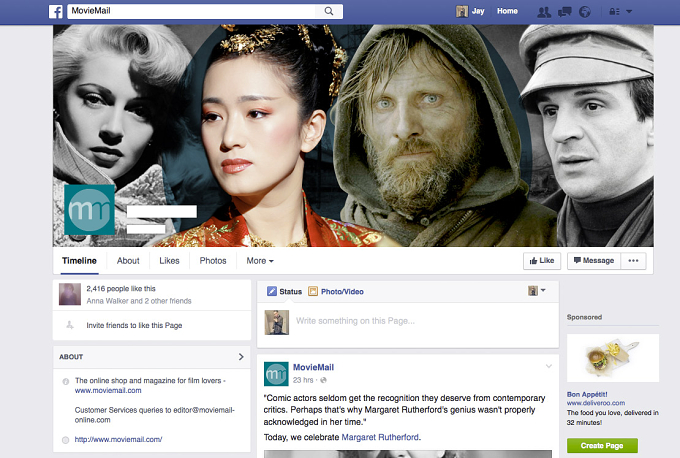Click the 23 hrs post timestamp
The height and width of the screenshot is (458, 680).
[303, 380]
